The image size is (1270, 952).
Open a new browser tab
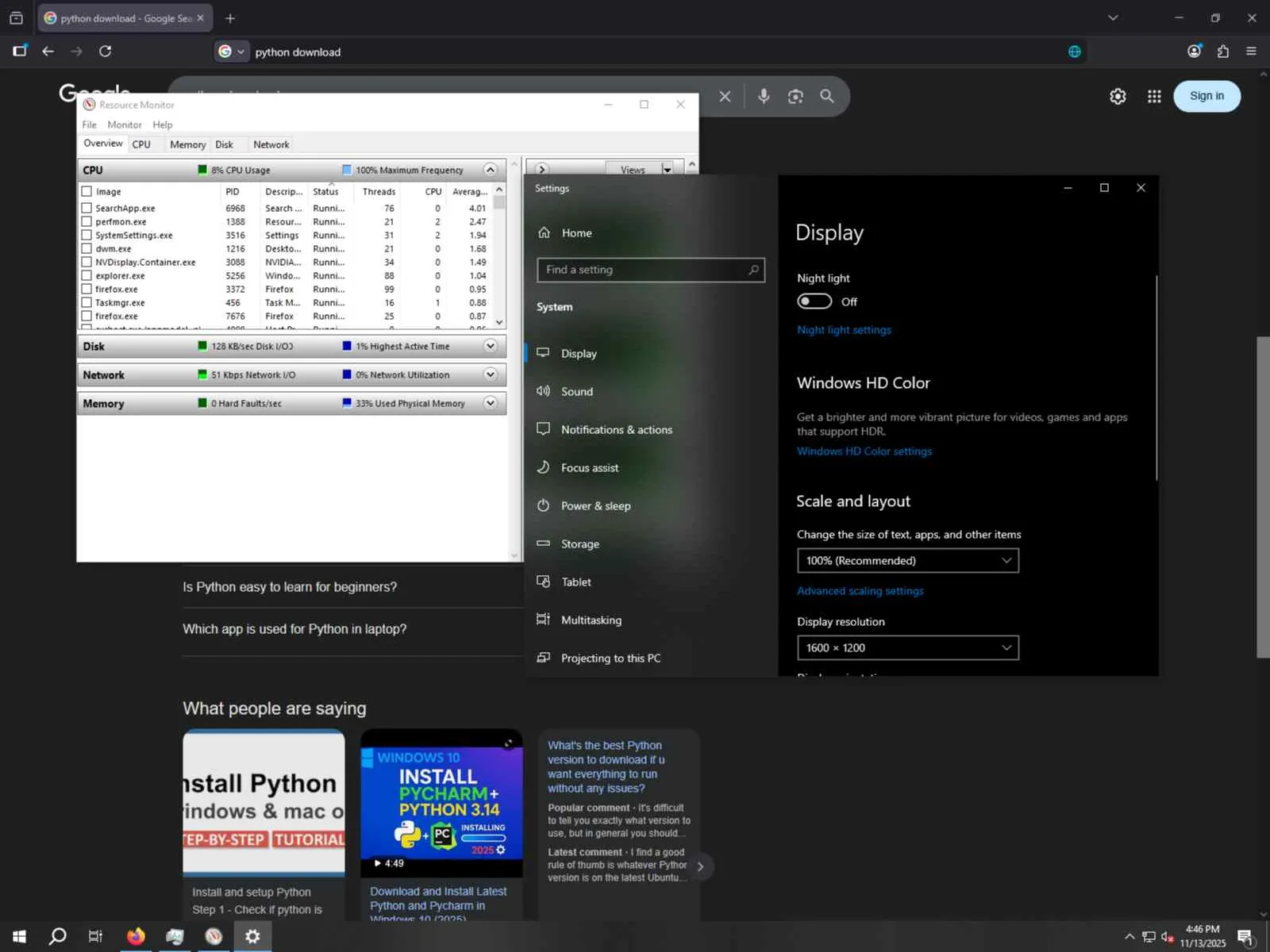pos(230,18)
